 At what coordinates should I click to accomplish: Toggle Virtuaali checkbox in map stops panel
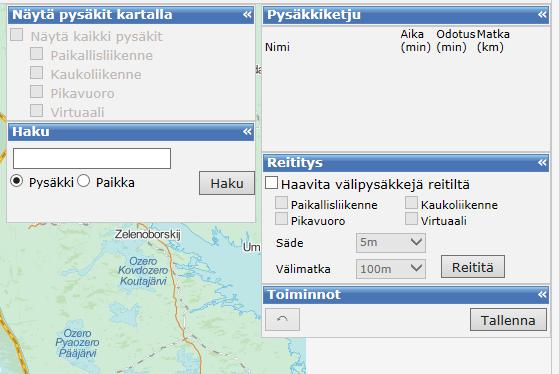37,111
